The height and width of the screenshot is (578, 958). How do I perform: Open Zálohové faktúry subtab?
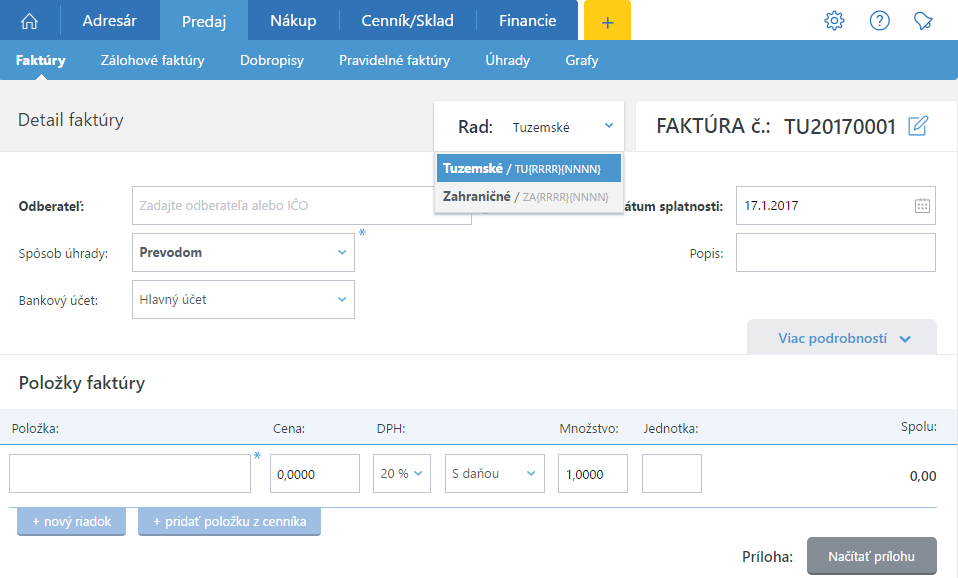pyautogui.click(x=153, y=60)
